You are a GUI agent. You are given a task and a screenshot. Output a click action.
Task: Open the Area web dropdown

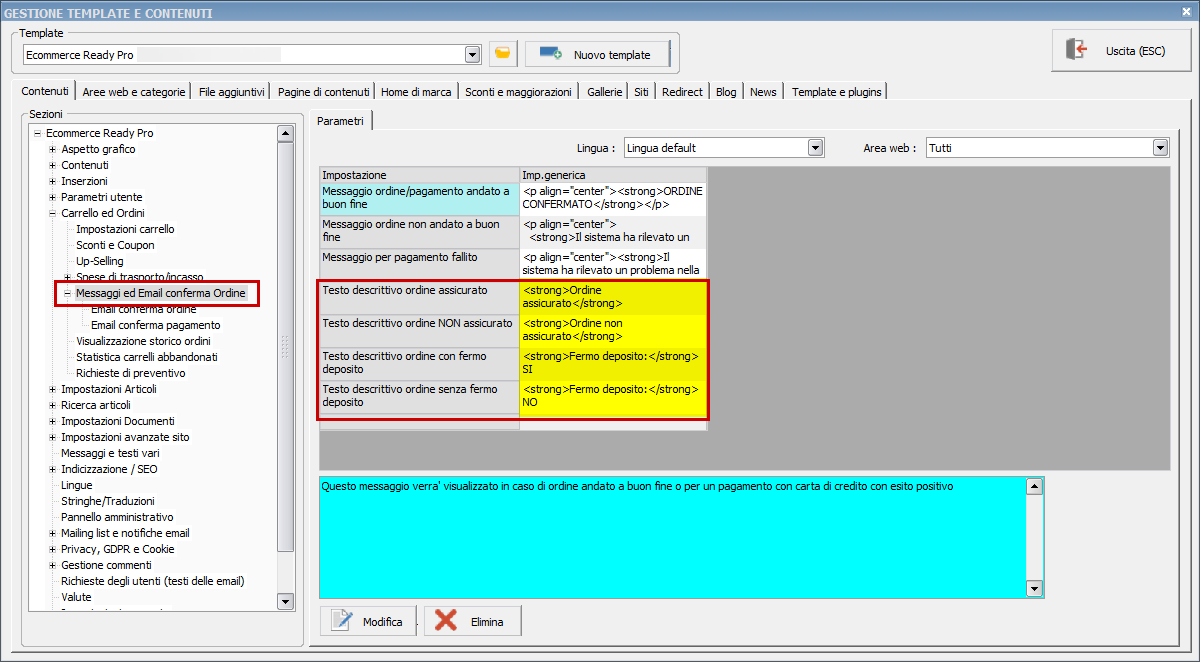[1160, 148]
